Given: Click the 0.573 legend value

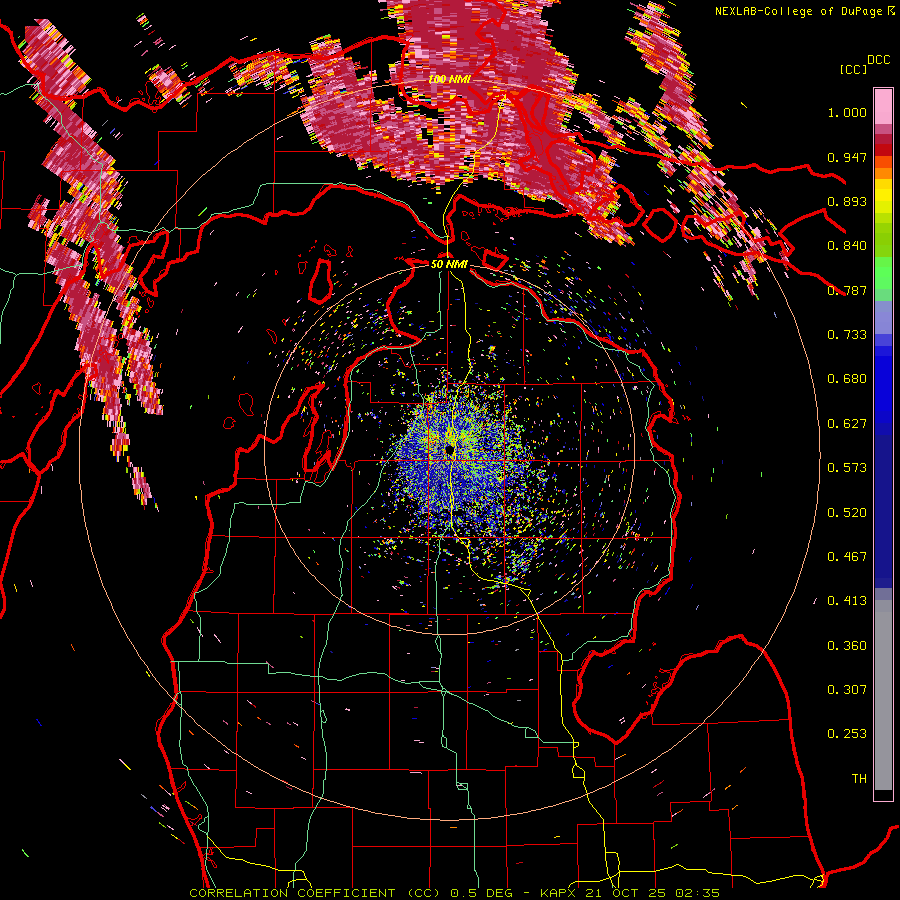Looking at the screenshot, I should [847, 468].
